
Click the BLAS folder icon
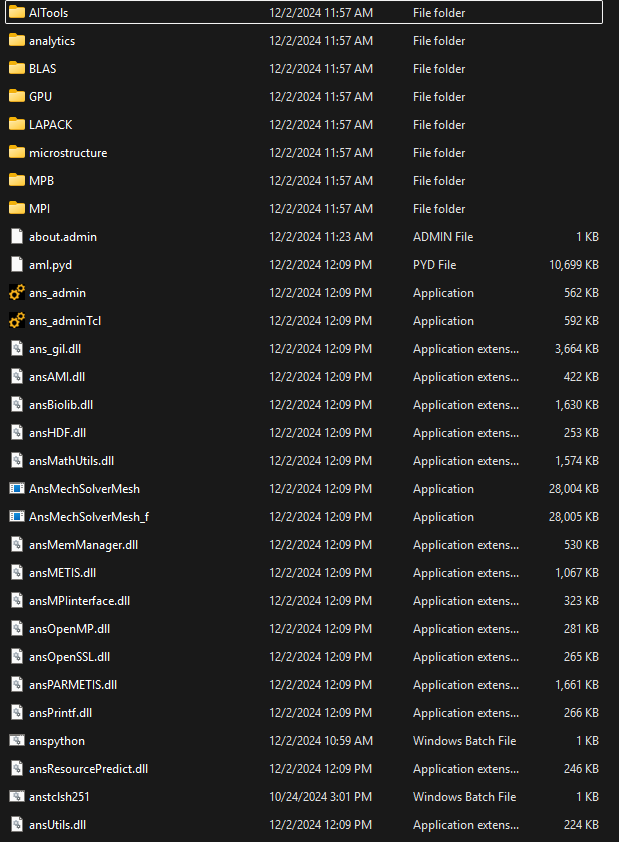click(x=17, y=68)
